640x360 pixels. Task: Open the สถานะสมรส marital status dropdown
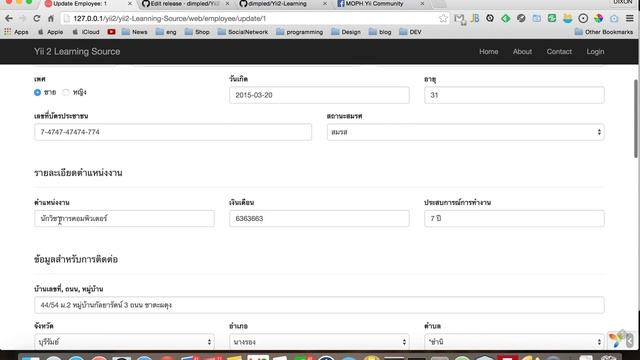tap(465, 132)
